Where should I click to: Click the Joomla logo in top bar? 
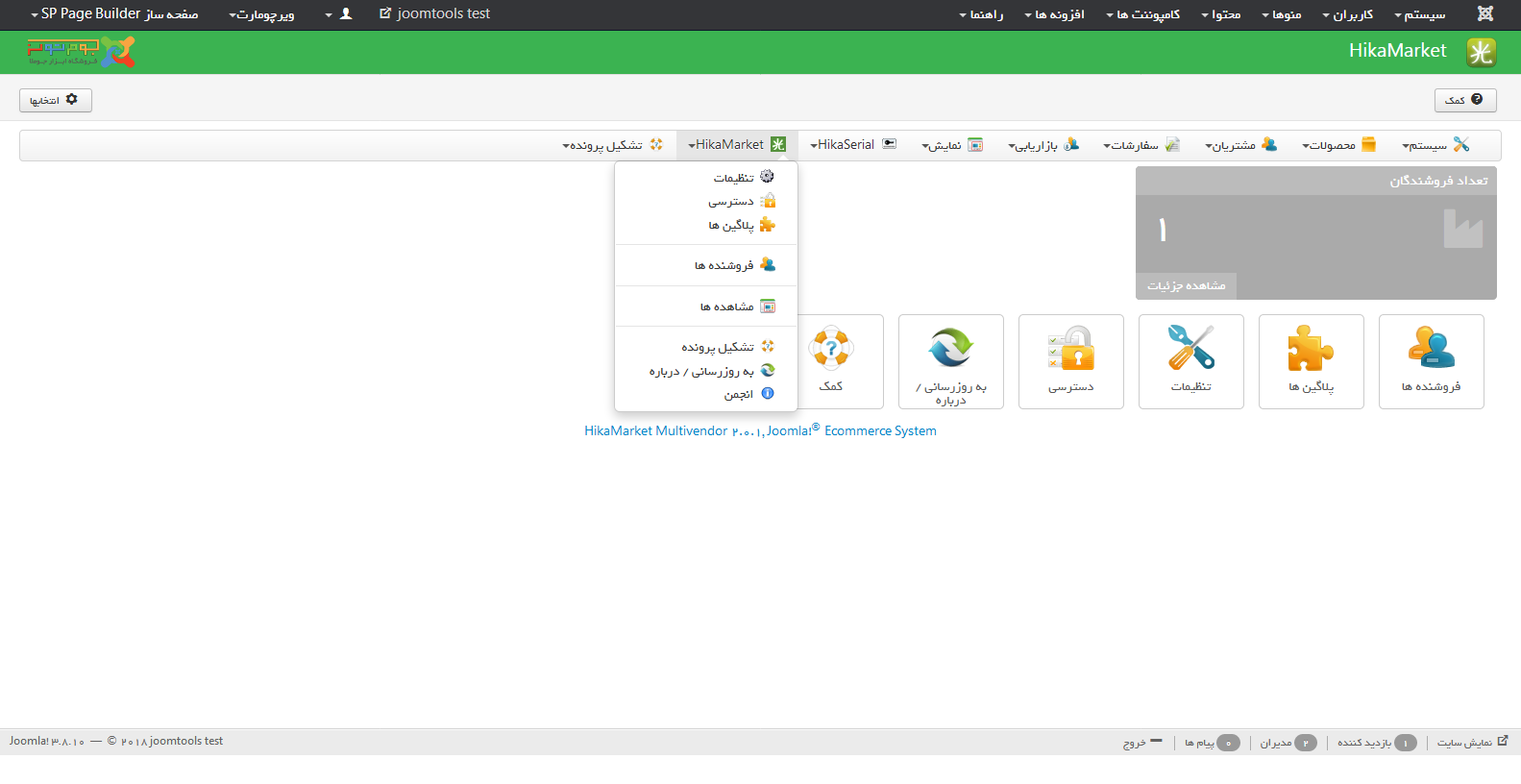click(1484, 14)
